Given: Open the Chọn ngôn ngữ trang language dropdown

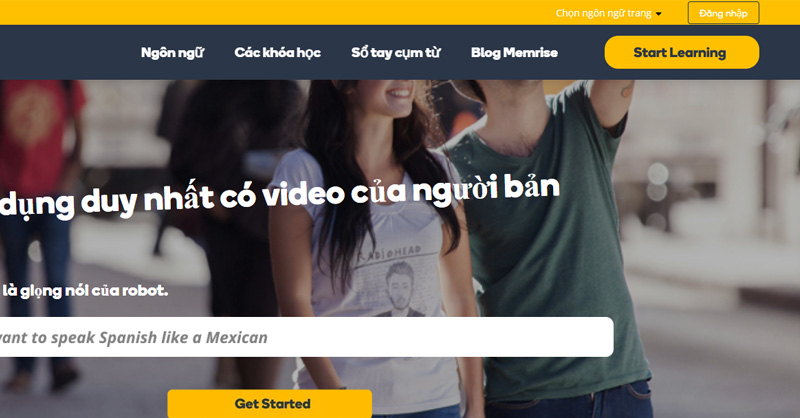Looking at the screenshot, I should [603, 13].
